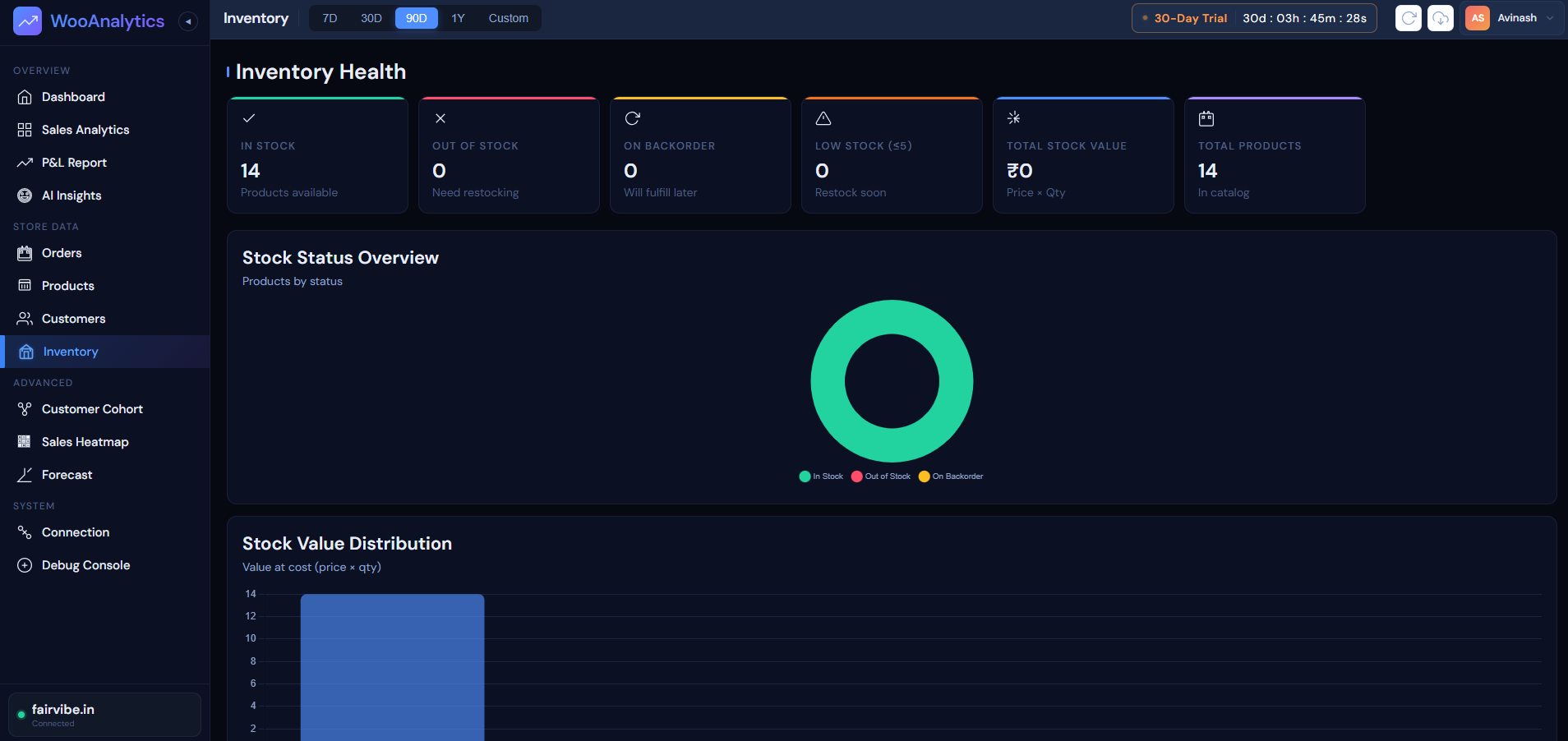Click the cloud export icon in header
The height and width of the screenshot is (741, 1568).
(x=1441, y=18)
